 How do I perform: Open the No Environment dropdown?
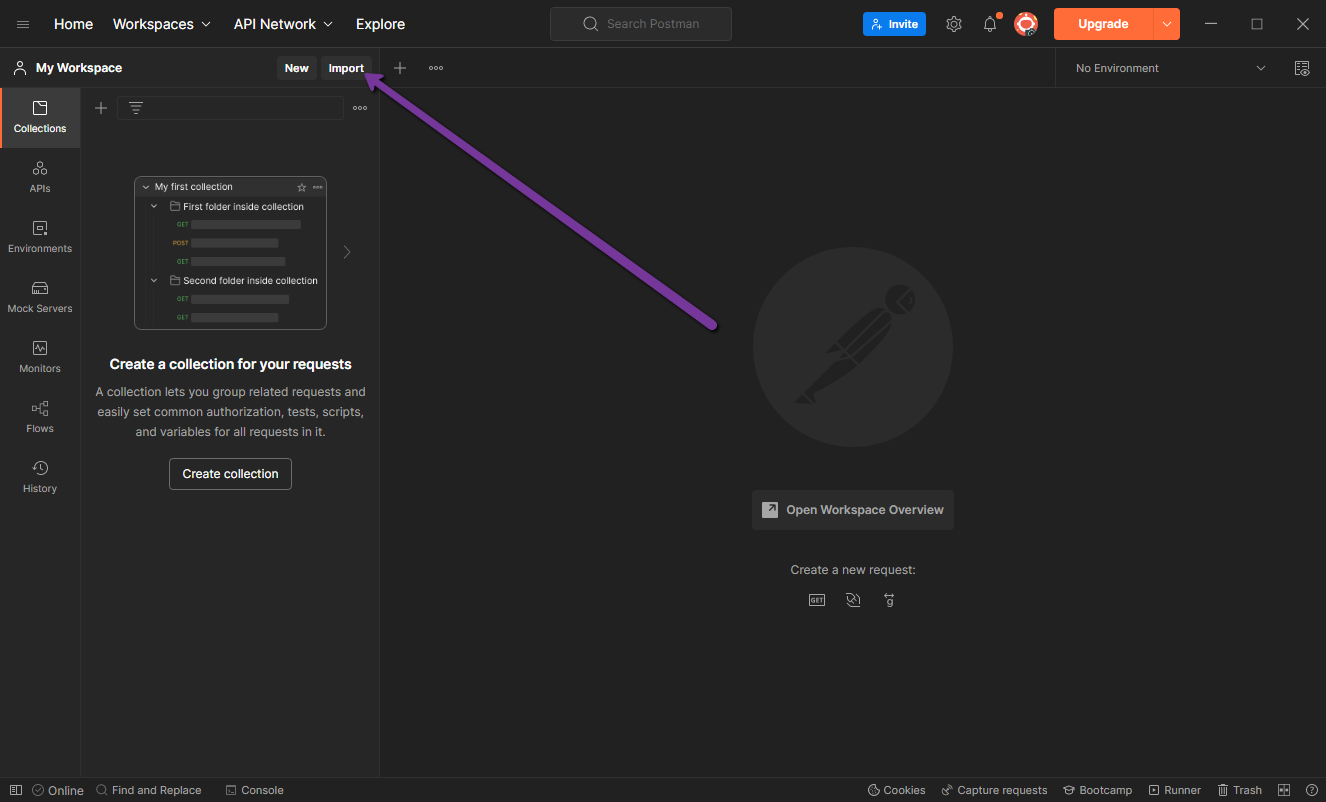click(1170, 68)
